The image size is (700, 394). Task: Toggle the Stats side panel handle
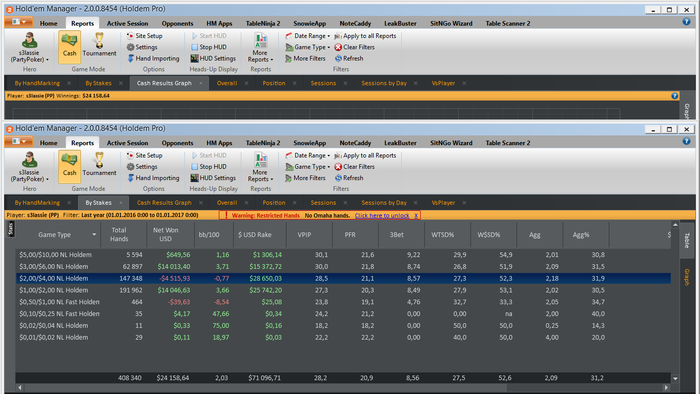click(x=11, y=229)
